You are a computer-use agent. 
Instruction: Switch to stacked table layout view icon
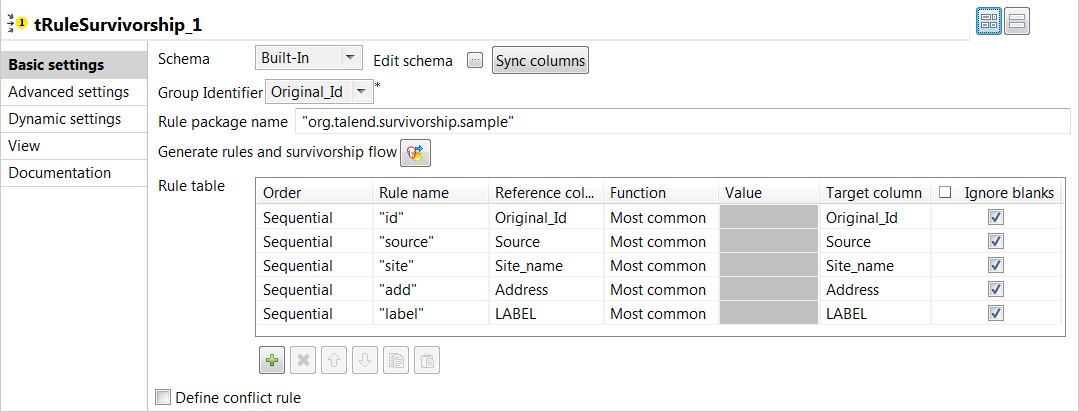1018,23
